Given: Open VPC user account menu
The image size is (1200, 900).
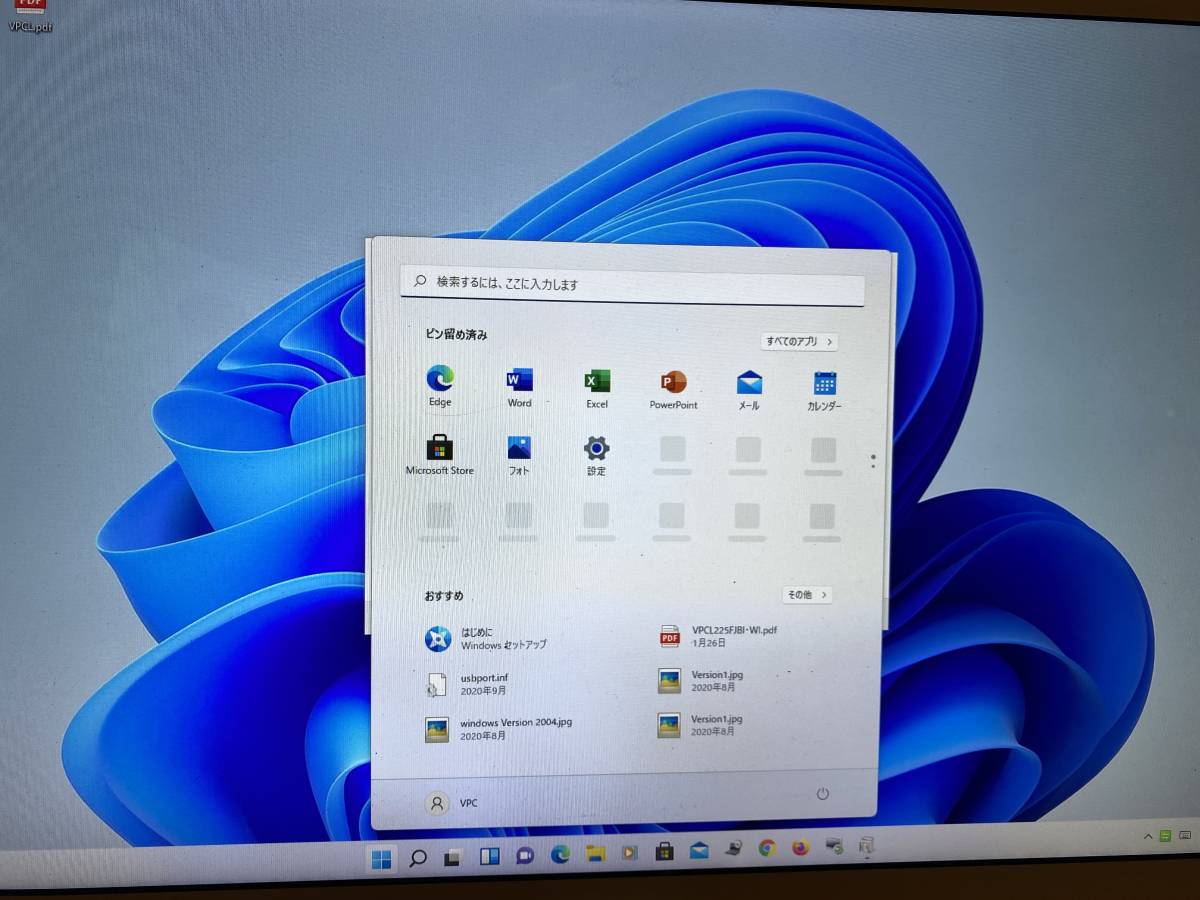Looking at the screenshot, I should (452, 803).
